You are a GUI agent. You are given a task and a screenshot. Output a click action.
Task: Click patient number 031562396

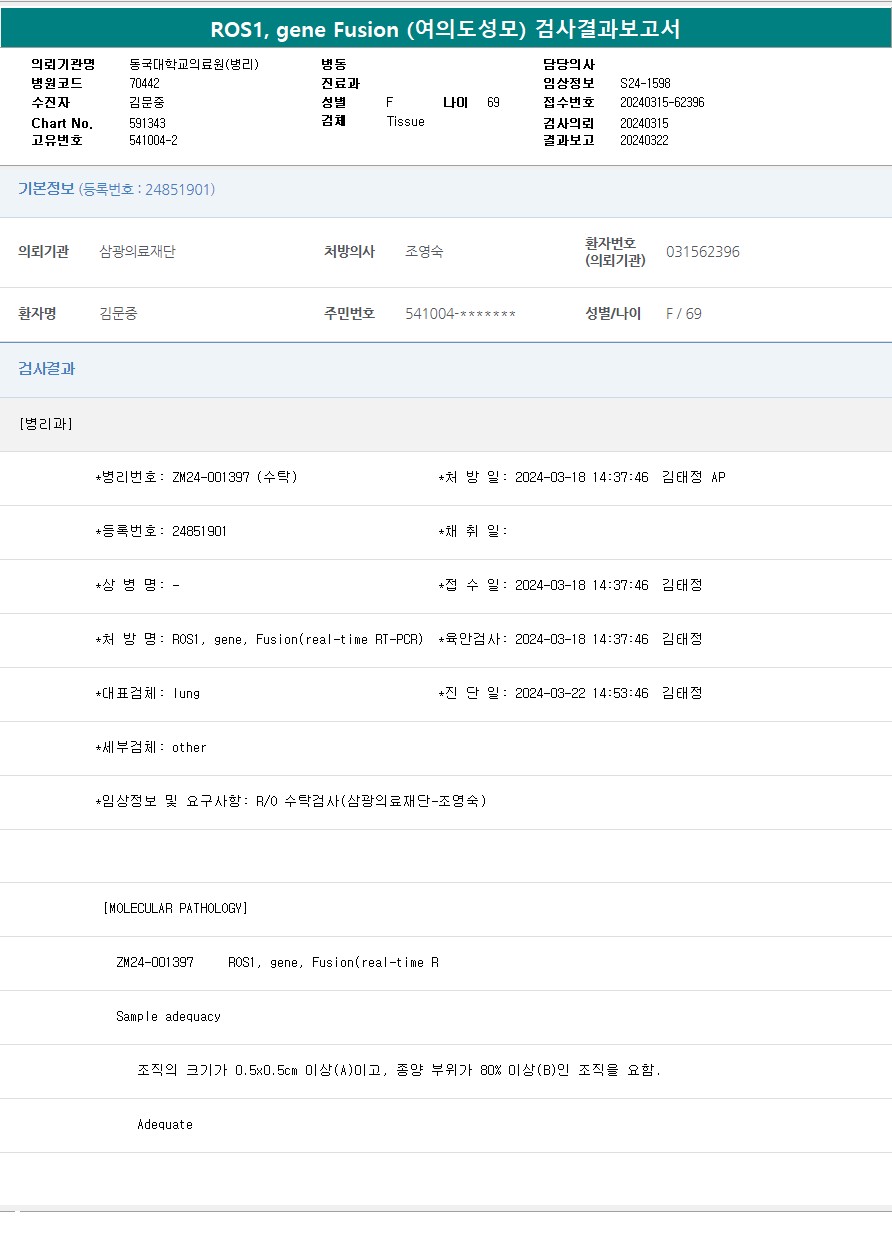702,252
